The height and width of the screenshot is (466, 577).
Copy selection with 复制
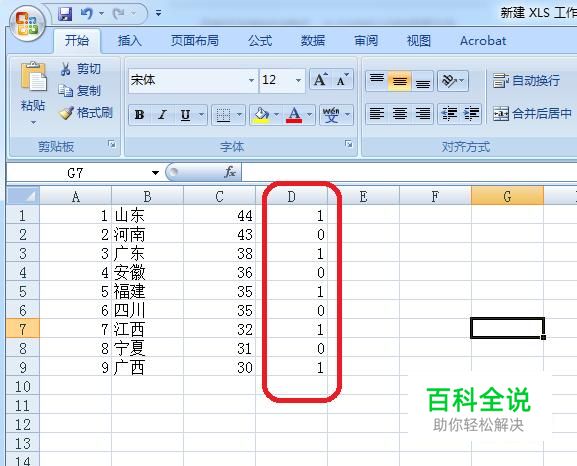[80, 90]
